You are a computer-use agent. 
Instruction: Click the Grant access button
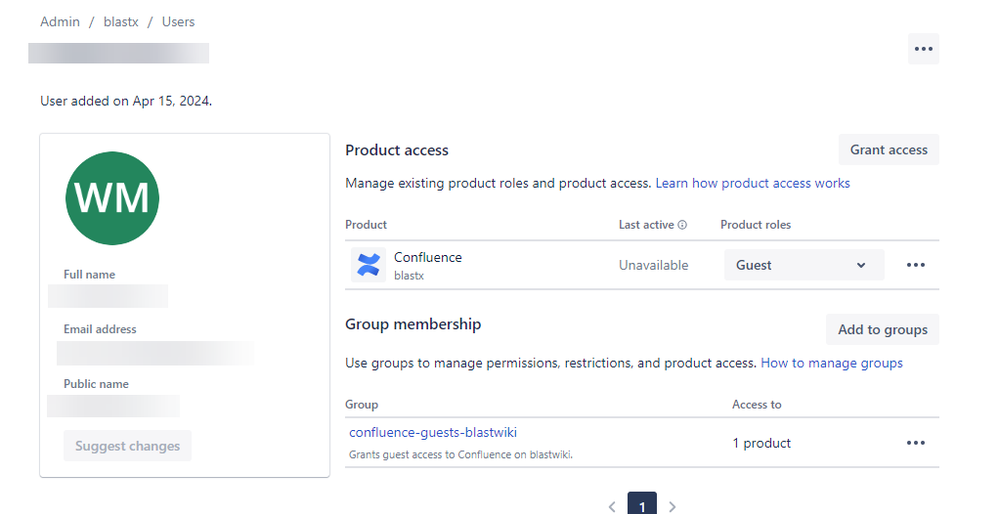[x=888, y=150]
